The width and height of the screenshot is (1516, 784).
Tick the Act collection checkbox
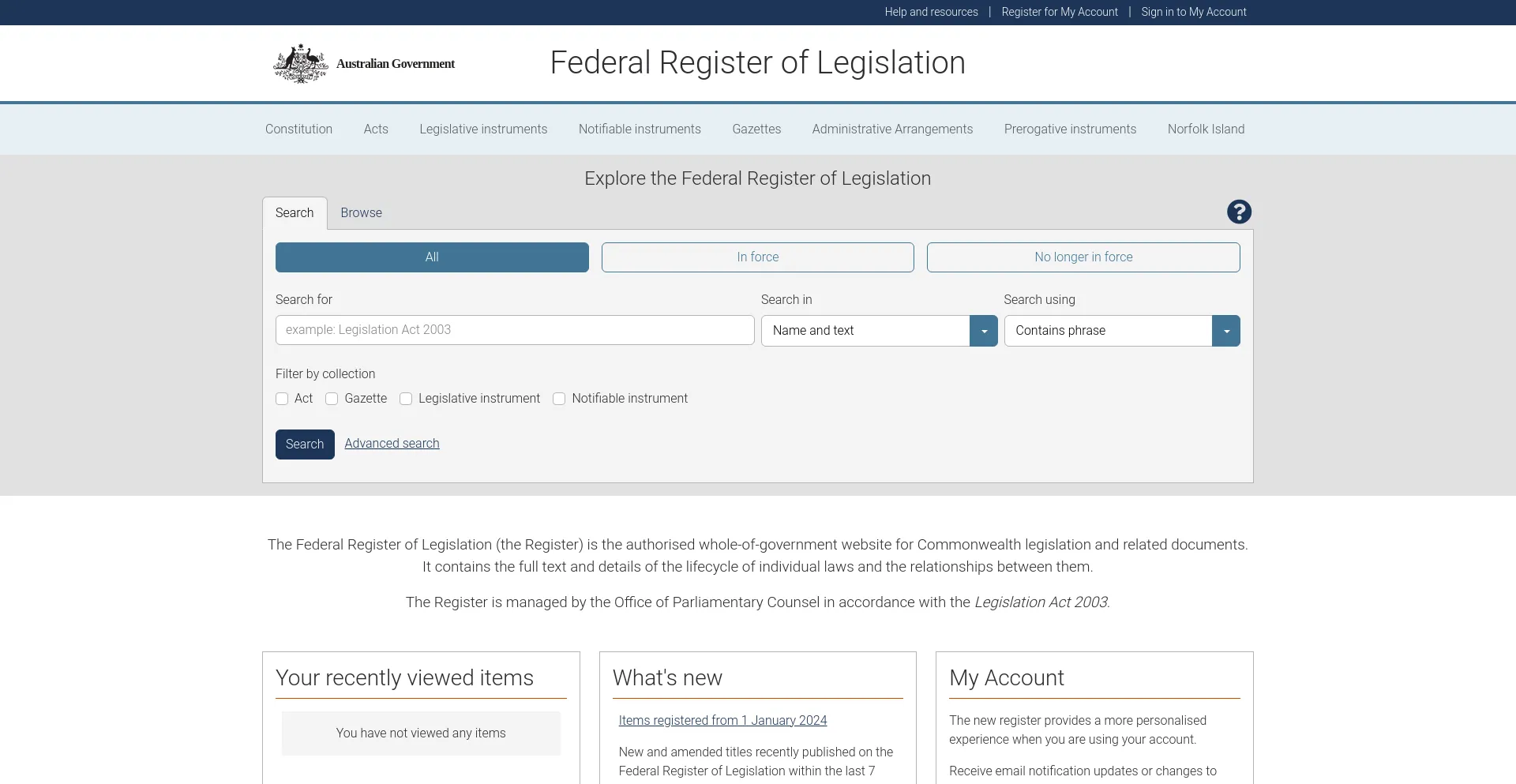point(282,399)
